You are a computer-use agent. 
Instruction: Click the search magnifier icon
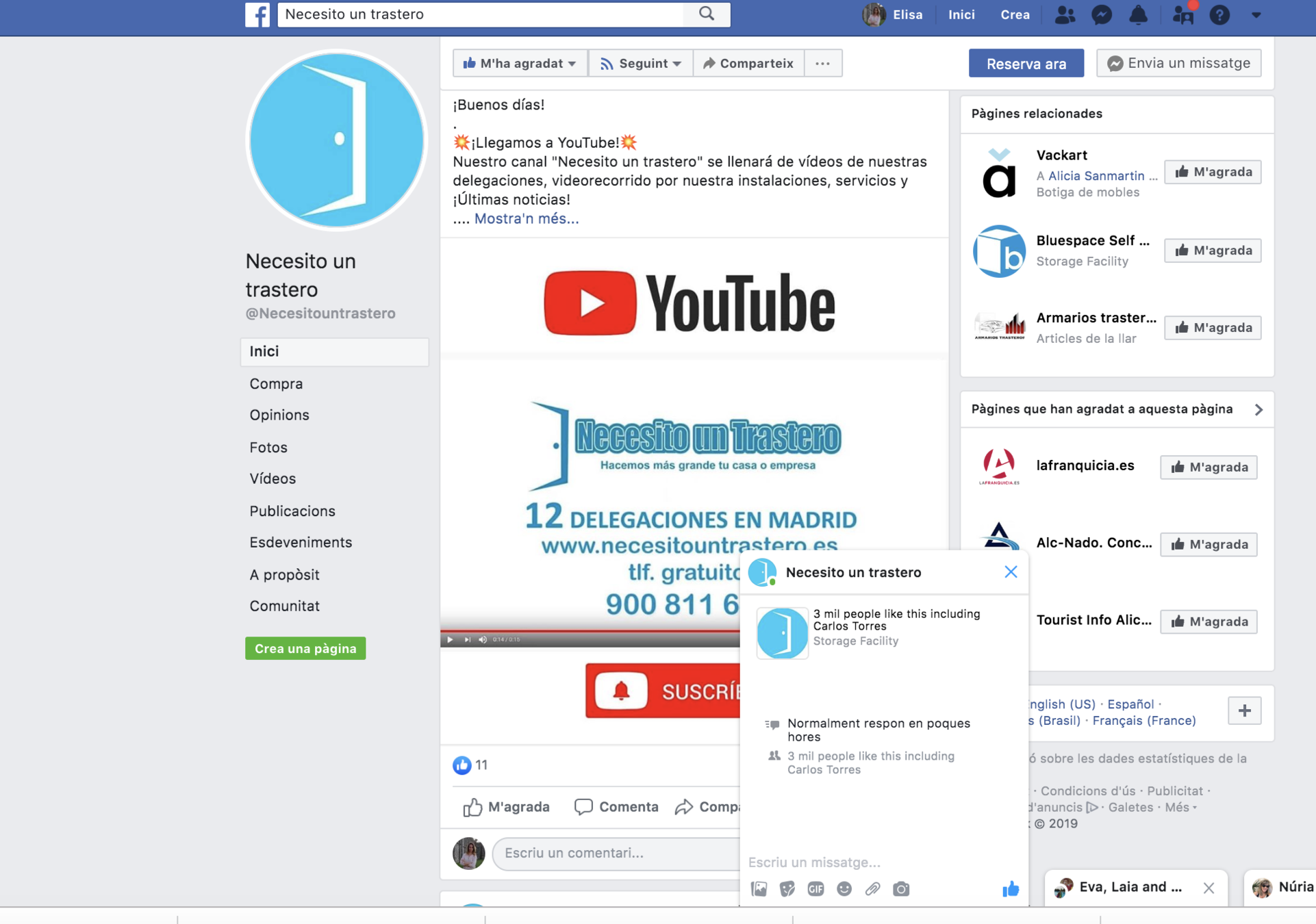point(707,14)
